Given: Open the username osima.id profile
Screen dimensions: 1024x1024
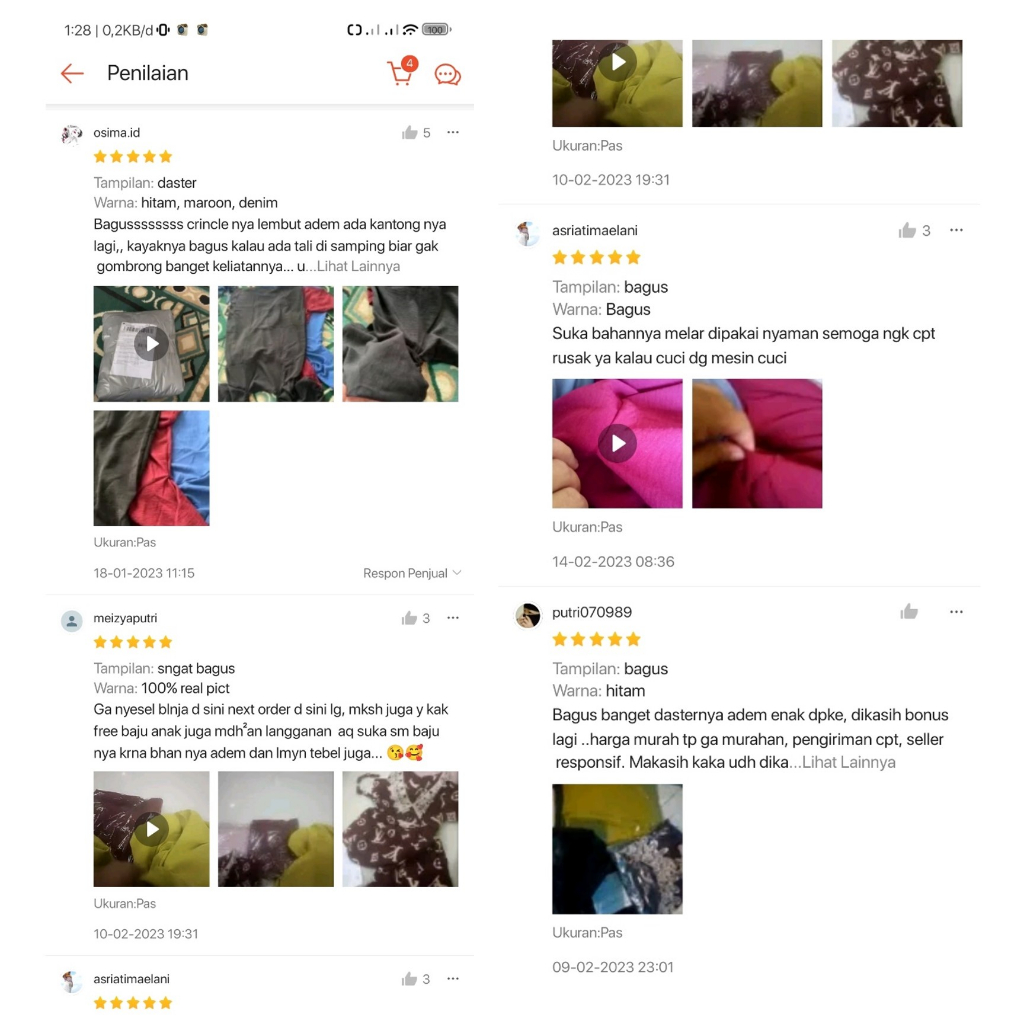Looking at the screenshot, I should (x=116, y=133).
